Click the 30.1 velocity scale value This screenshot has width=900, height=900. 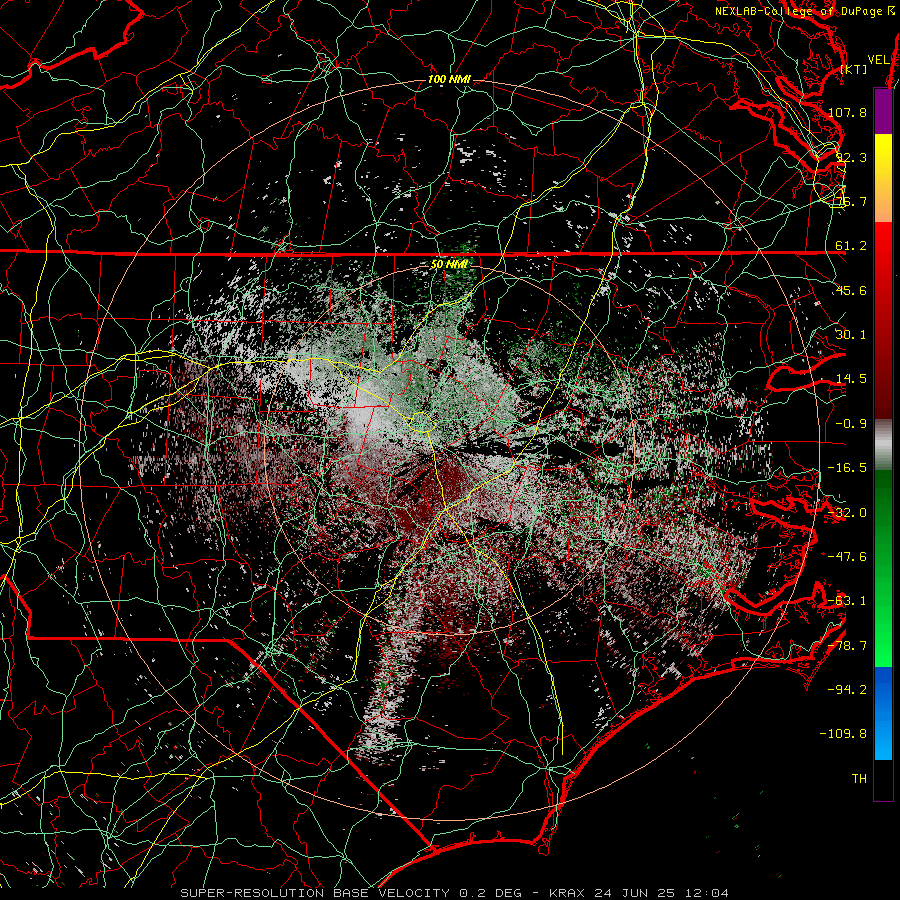[x=851, y=334]
